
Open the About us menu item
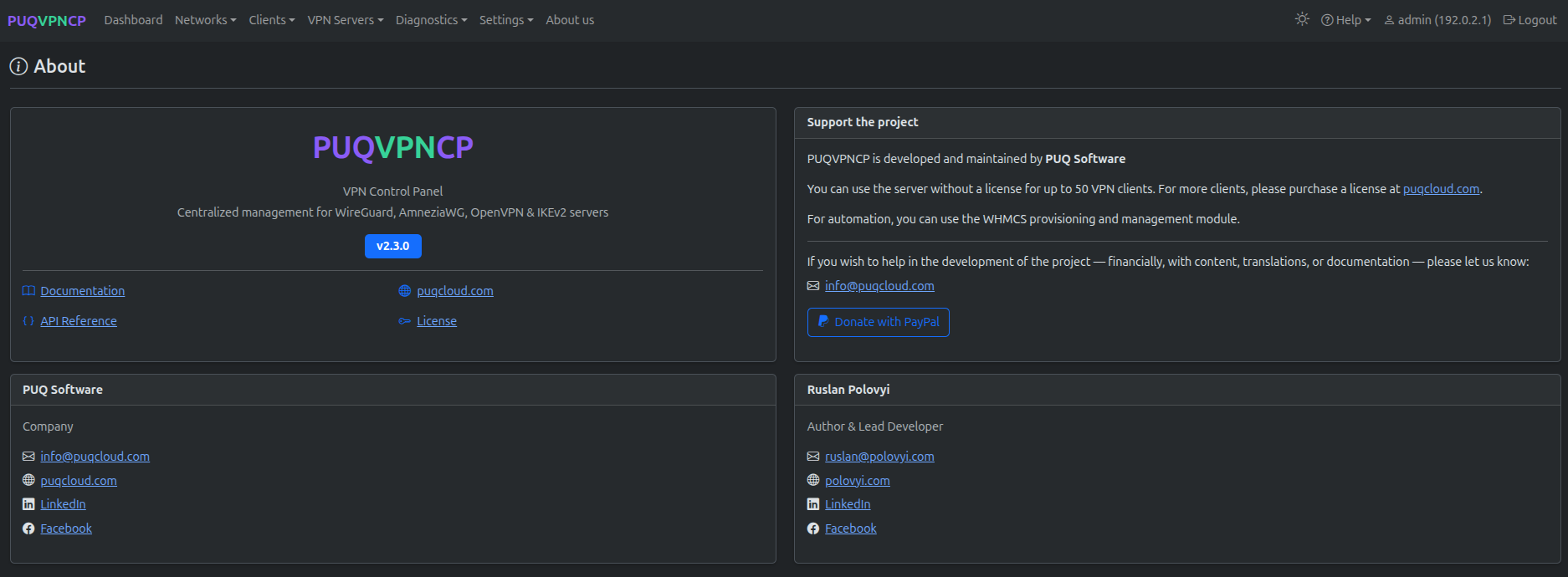coord(570,20)
